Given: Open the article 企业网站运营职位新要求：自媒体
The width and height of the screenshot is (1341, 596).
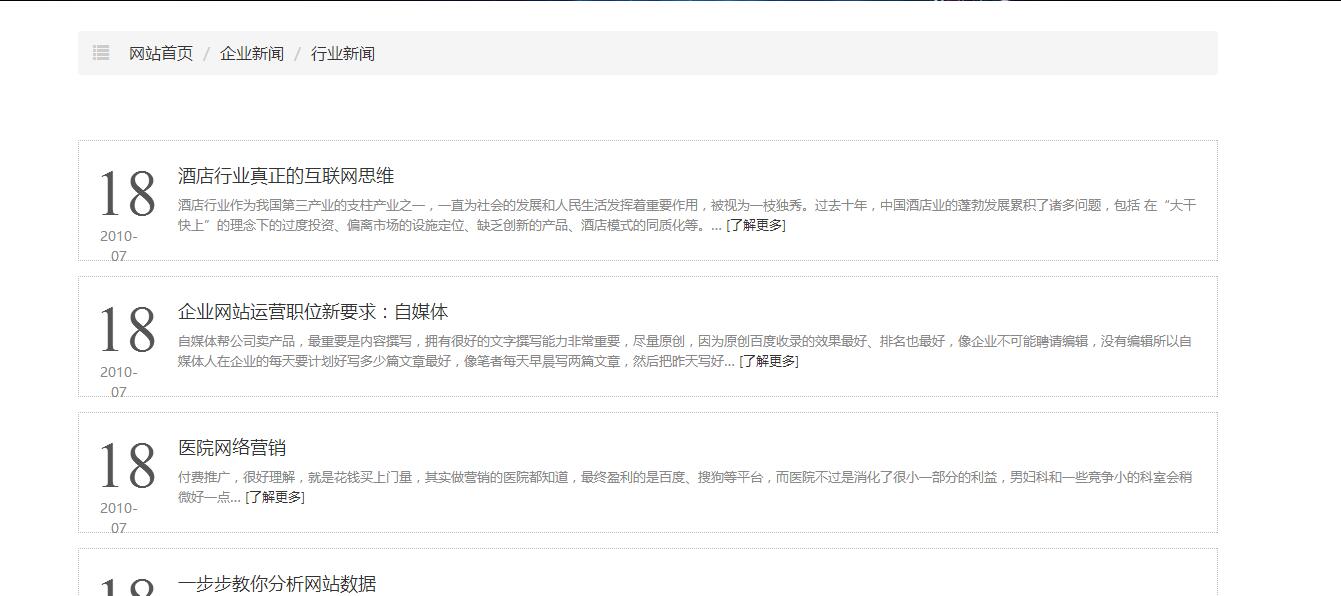Looking at the screenshot, I should pos(313,312).
